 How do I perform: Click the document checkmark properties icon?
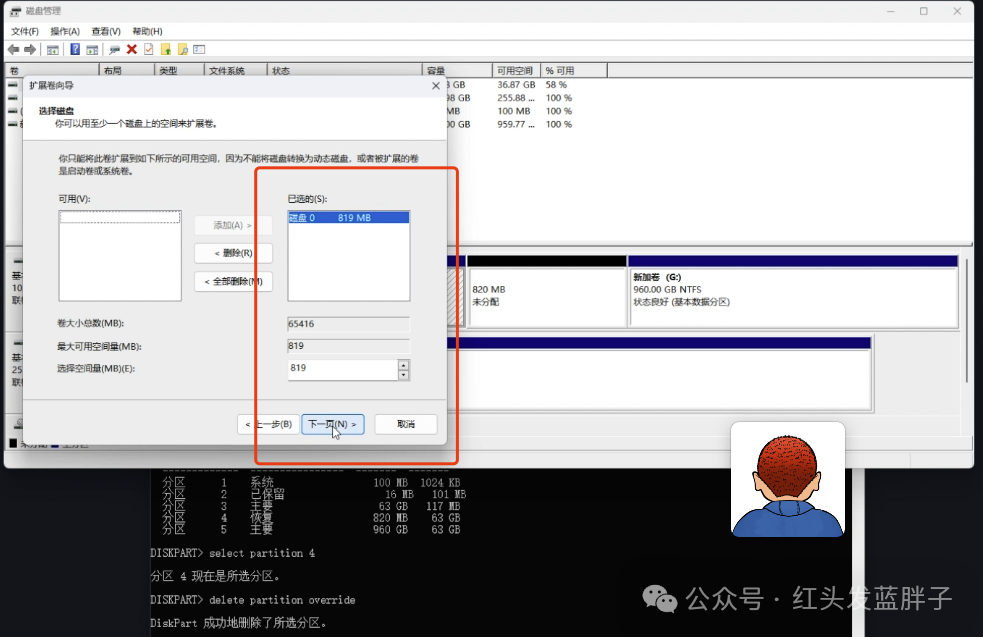click(149, 50)
